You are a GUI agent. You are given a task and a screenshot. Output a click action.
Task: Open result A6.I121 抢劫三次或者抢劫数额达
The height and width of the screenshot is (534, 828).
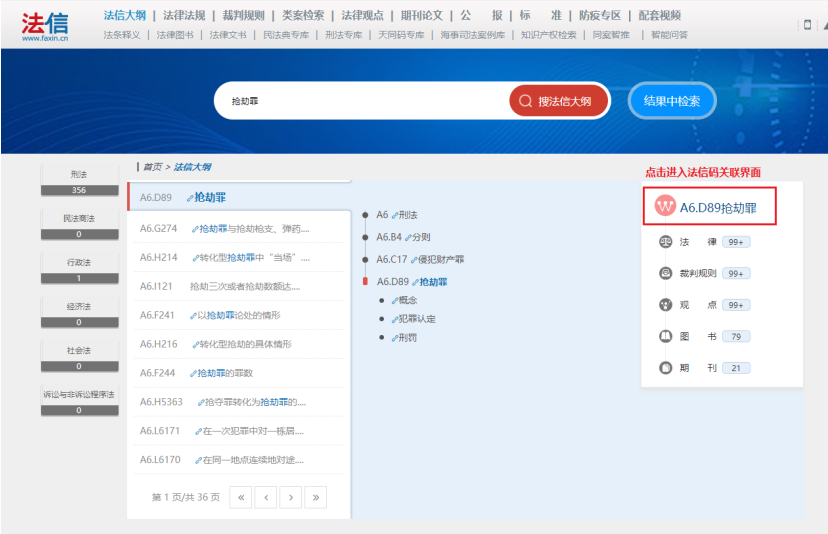[x=239, y=286]
